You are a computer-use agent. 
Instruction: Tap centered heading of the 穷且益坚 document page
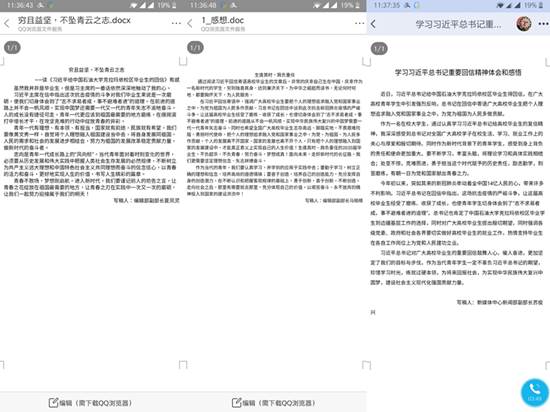96,70
